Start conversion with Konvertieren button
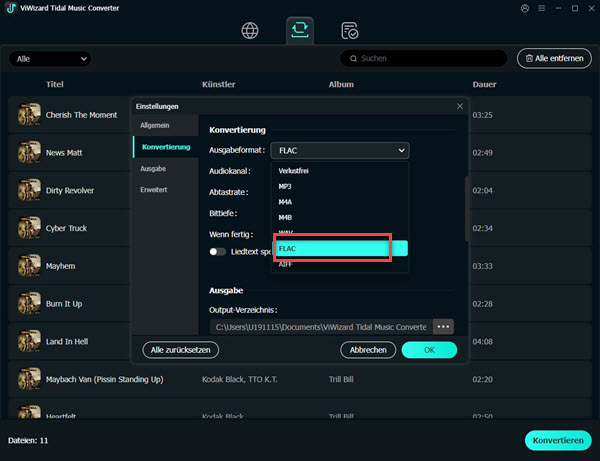 (x=558, y=440)
